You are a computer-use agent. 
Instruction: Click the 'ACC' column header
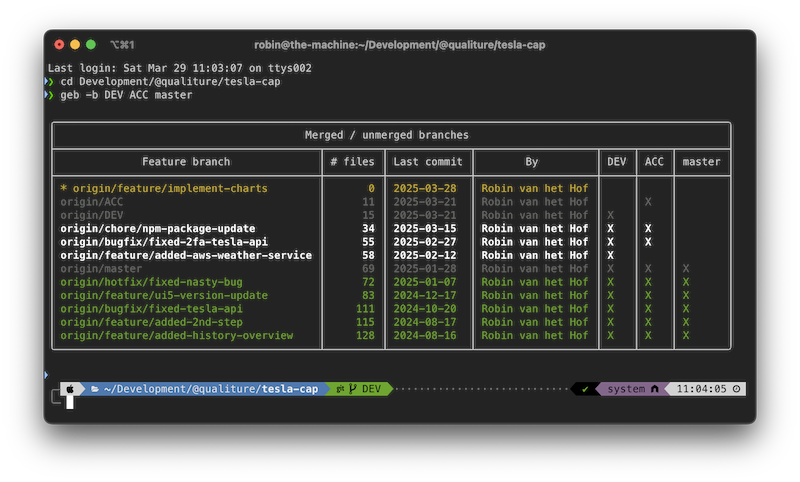[654, 162]
